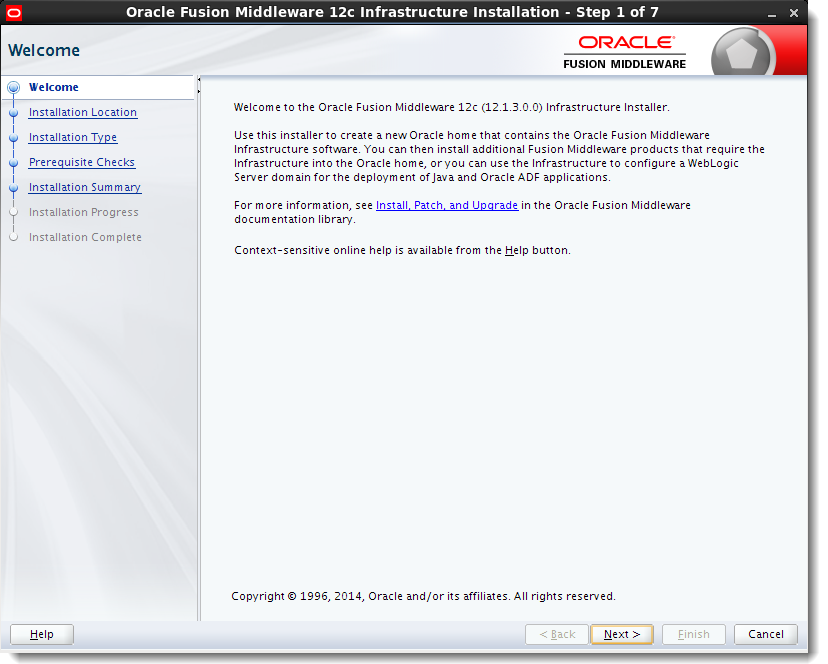Collapse the navigation pane splitter arrow
The width and height of the screenshot is (828, 664).
[199, 80]
